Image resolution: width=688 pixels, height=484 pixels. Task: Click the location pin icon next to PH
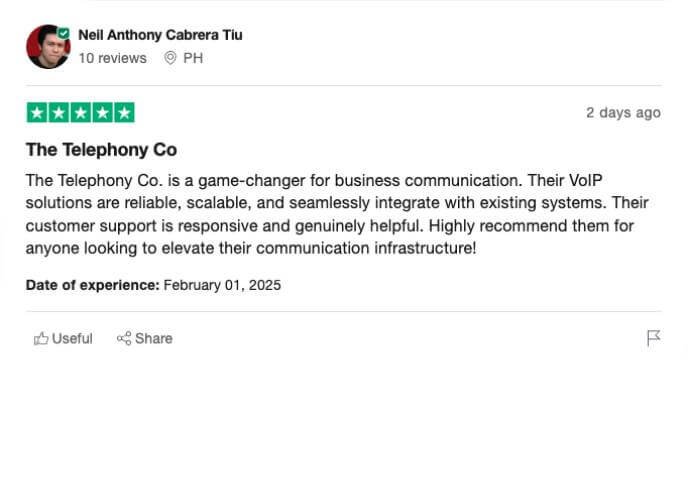tap(170, 58)
